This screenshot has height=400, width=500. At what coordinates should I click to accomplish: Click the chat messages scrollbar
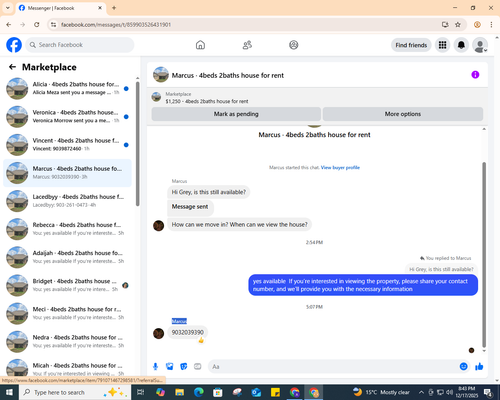click(484, 255)
